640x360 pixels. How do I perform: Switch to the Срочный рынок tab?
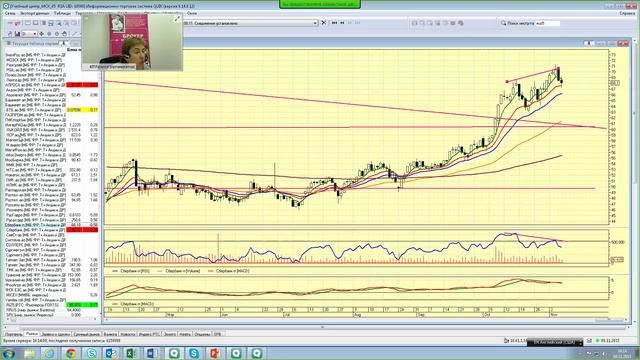coord(87,334)
